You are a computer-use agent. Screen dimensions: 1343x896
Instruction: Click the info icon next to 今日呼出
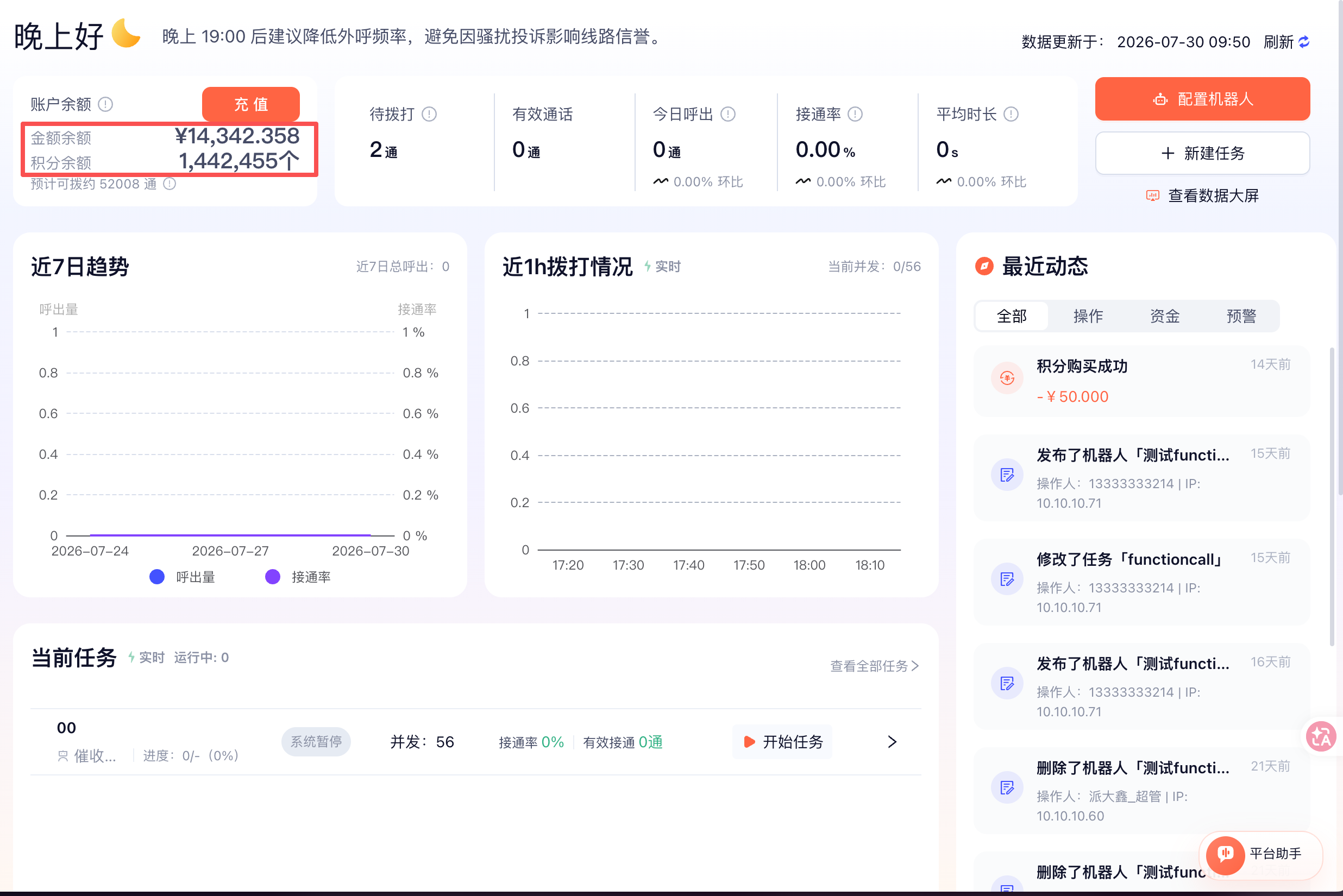point(728,114)
